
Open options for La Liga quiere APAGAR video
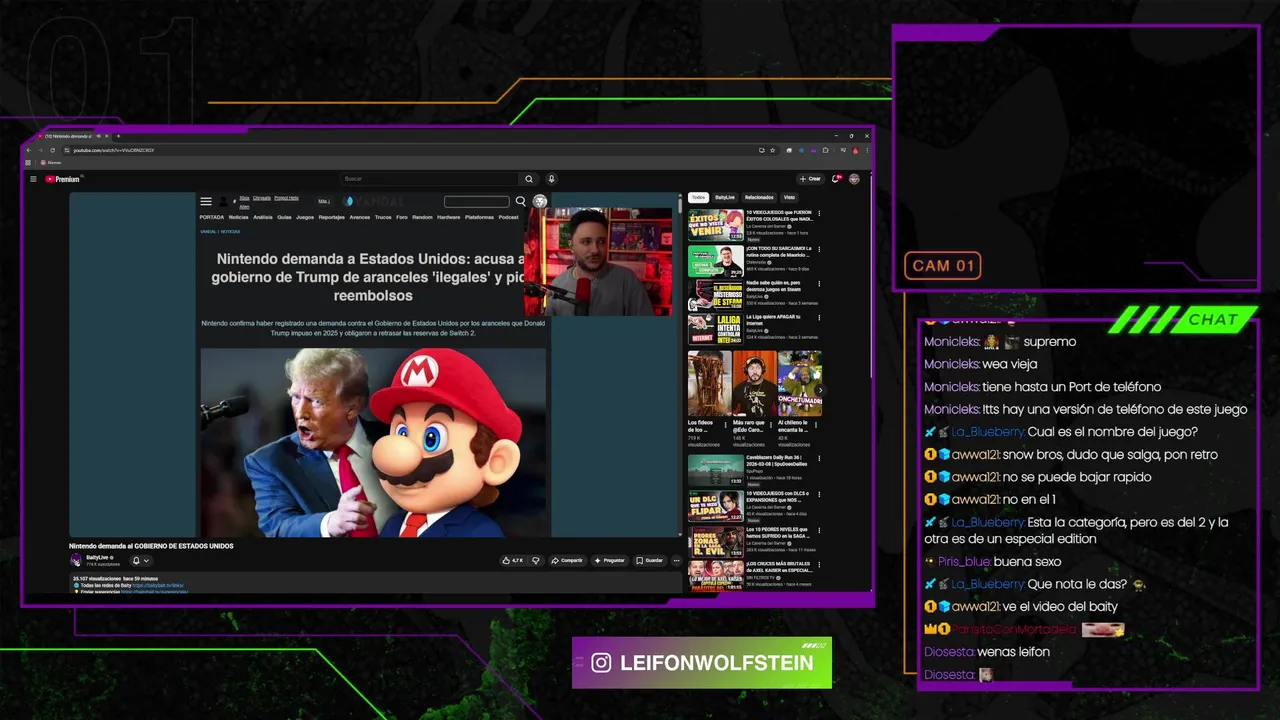coord(819,319)
